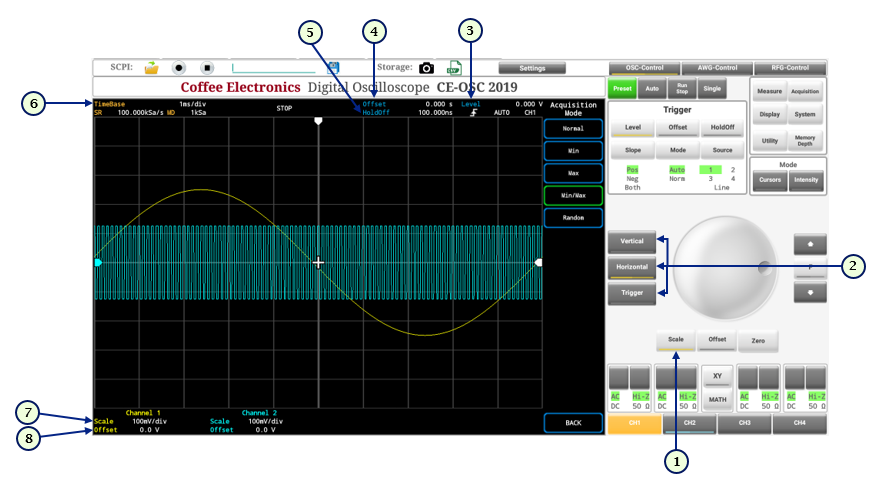Switch to the RFG-Control tab

tap(789, 68)
